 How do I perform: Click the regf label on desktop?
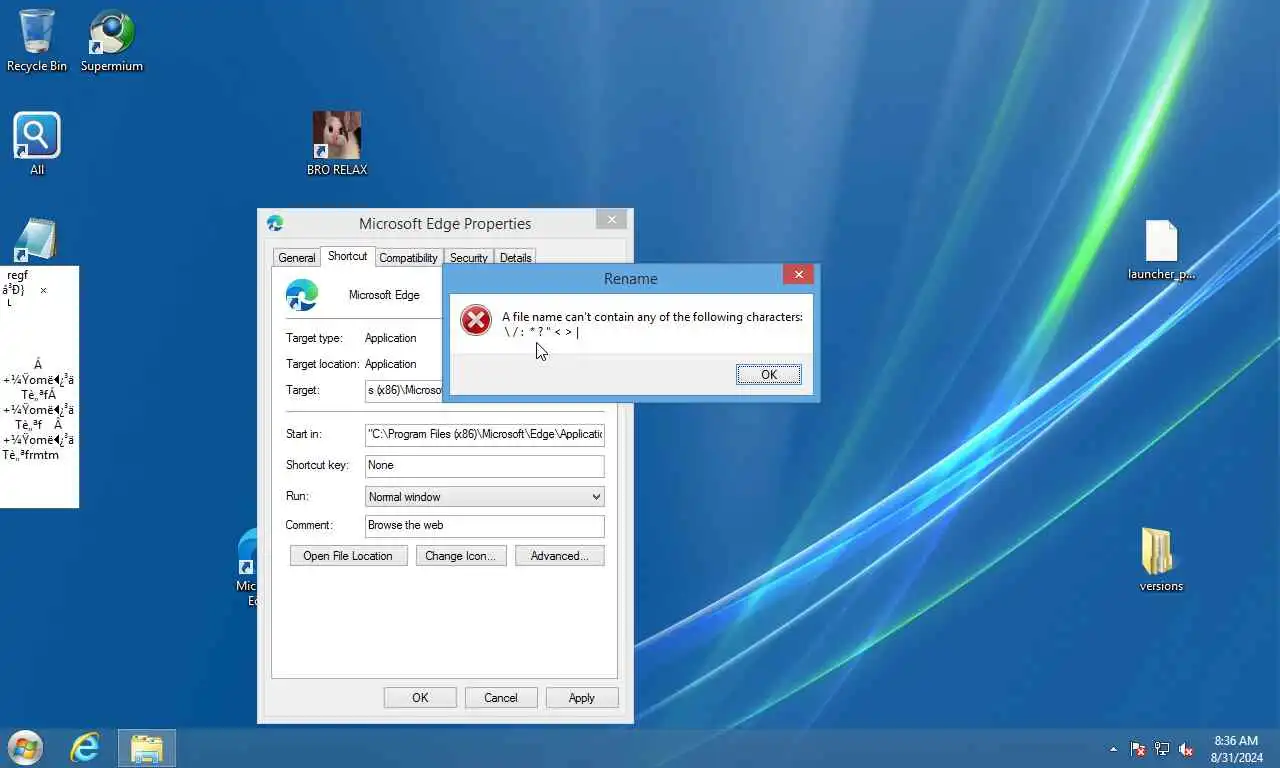18,275
